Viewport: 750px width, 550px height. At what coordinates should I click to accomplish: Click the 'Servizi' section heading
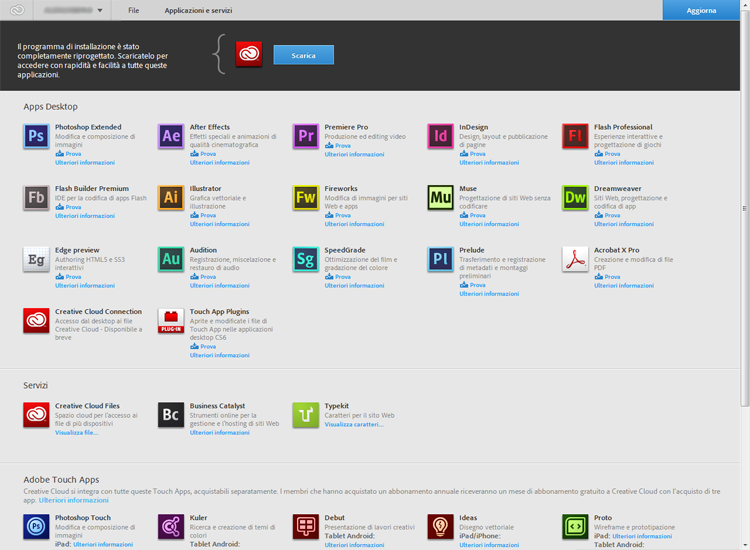(35, 385)
